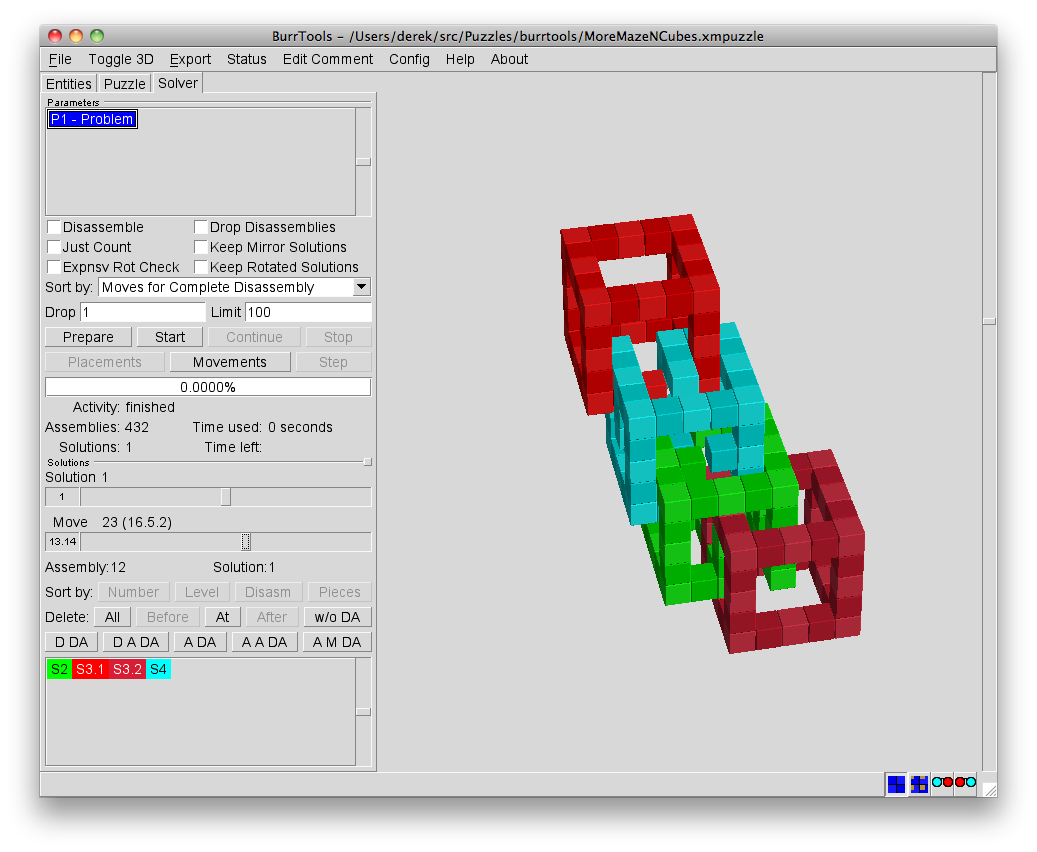Click the Prepare button
This screenshot has height=852, width=1037.
coord(87,336)
